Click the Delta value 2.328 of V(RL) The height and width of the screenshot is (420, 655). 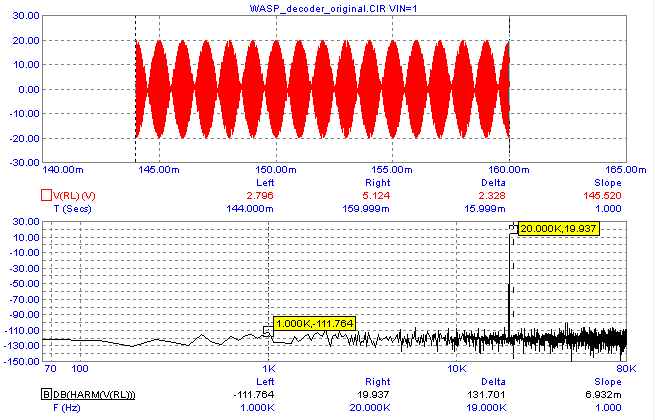[492, 196]
